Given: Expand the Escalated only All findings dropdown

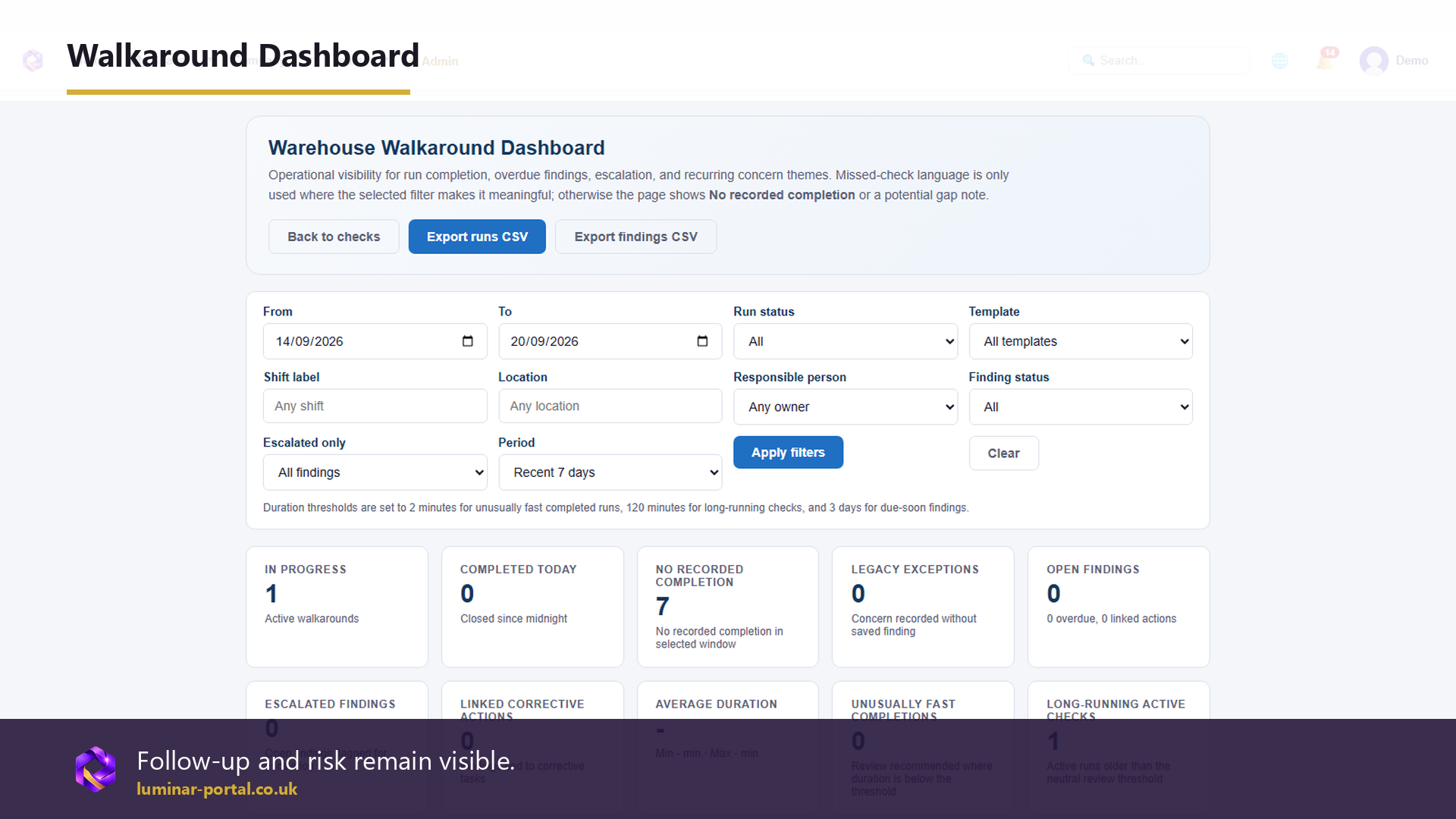Looking at the screenshot, I should click(375, 472).
